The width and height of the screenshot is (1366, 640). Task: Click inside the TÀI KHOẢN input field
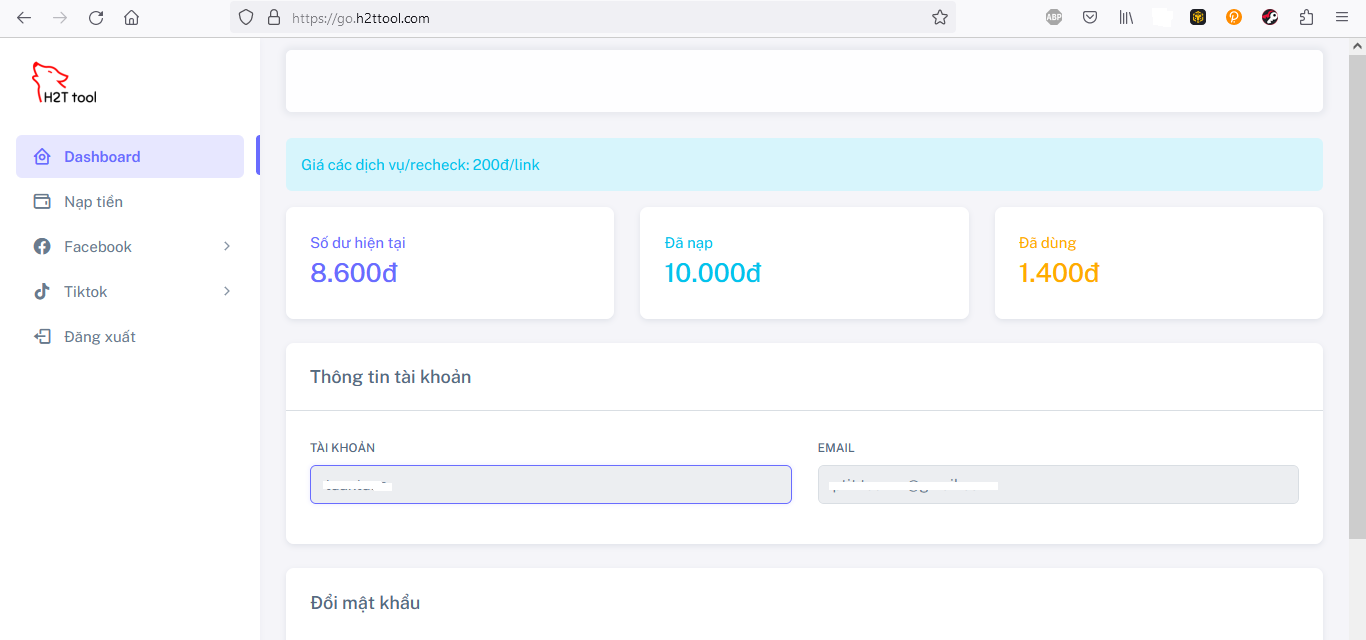pos(550,484)
